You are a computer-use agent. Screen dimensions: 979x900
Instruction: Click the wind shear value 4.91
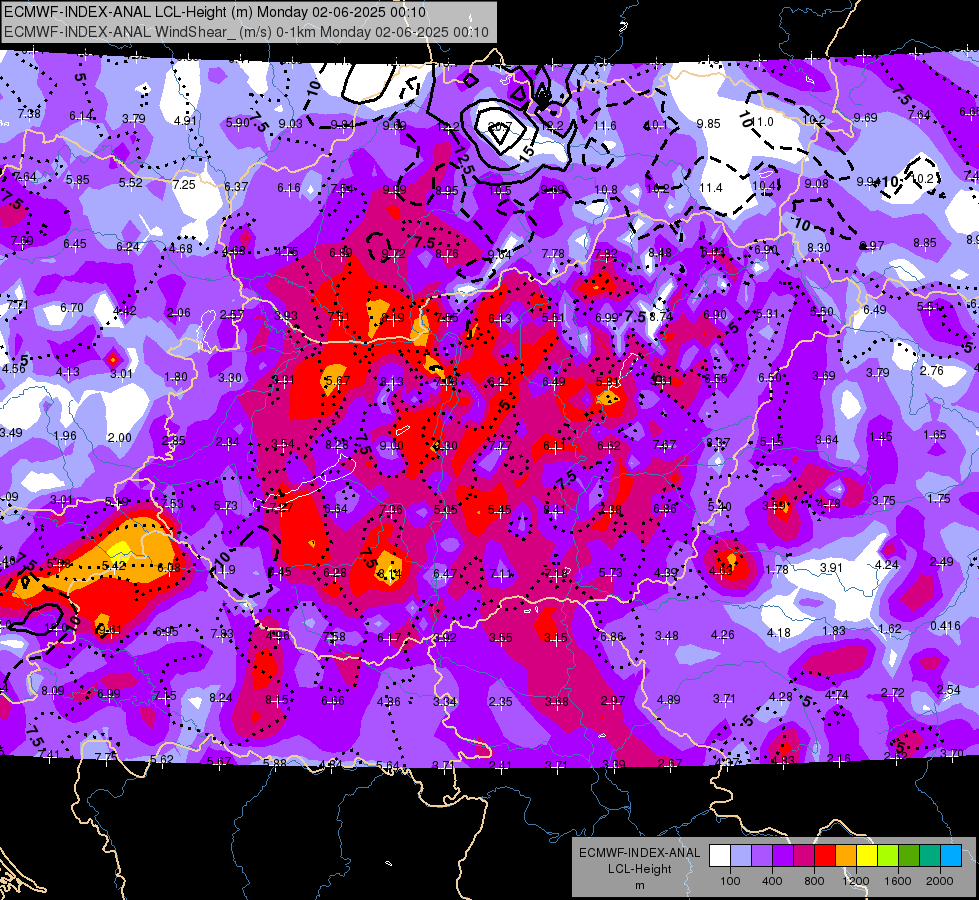click(185, 121)
